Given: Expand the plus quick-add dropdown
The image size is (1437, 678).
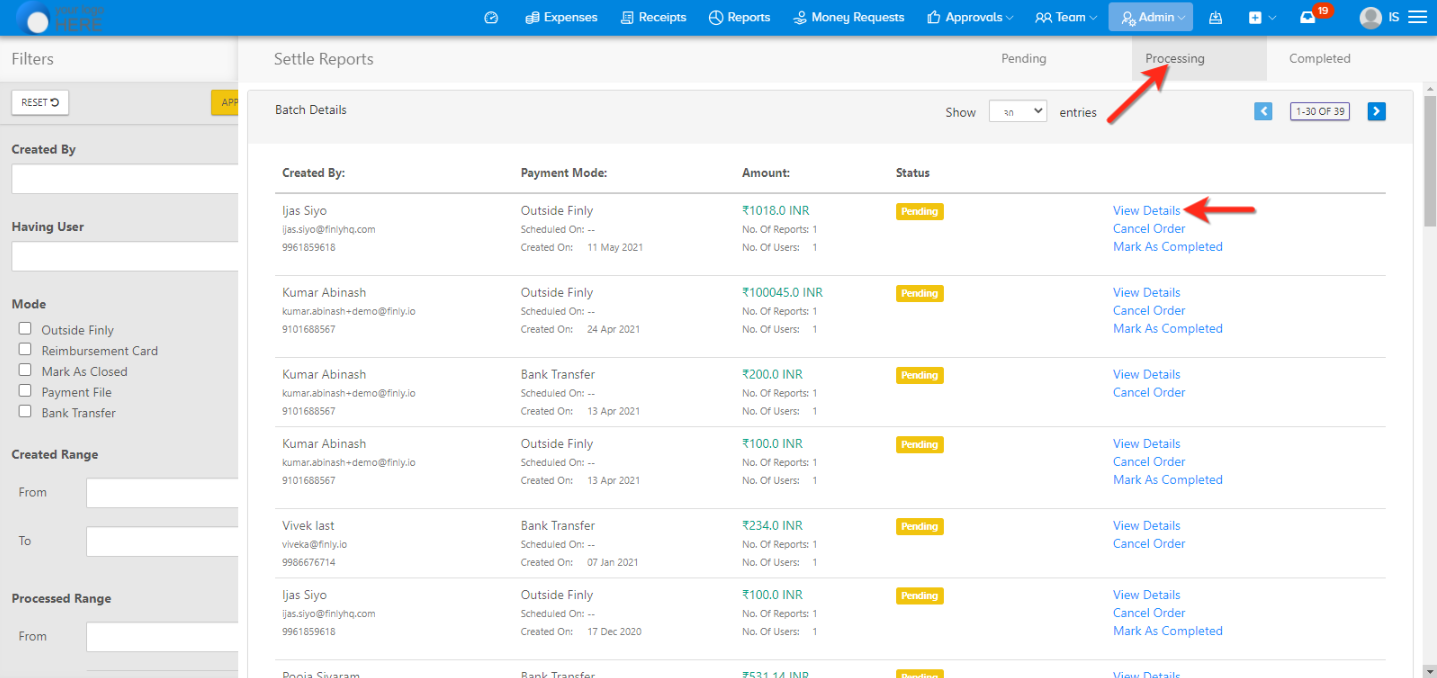Looking at the screenshot, I should [x=1263, y=17].
